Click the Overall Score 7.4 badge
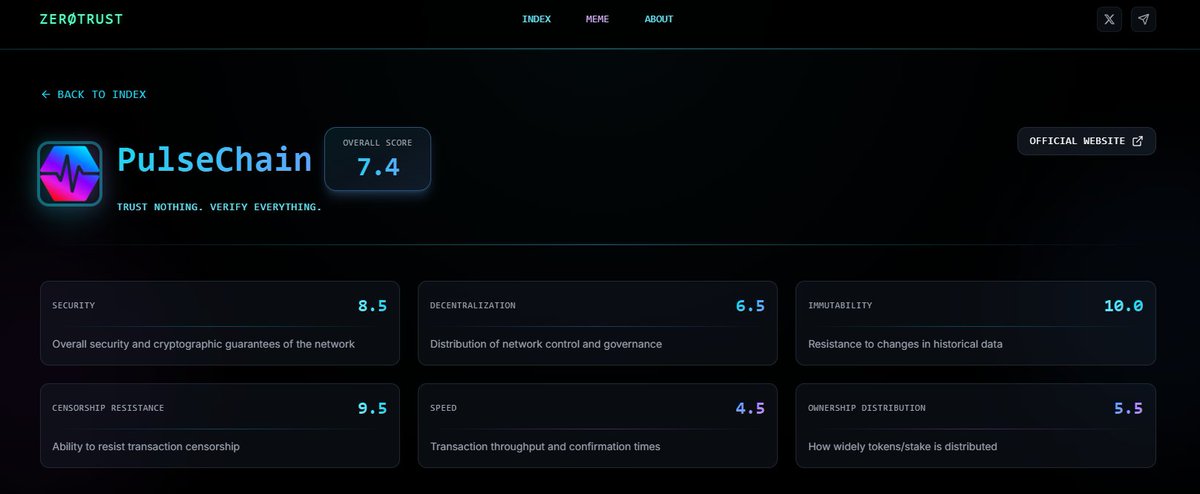Image resolution: width=1200 pixels, height=494 pixels. (x=377, y=159)
